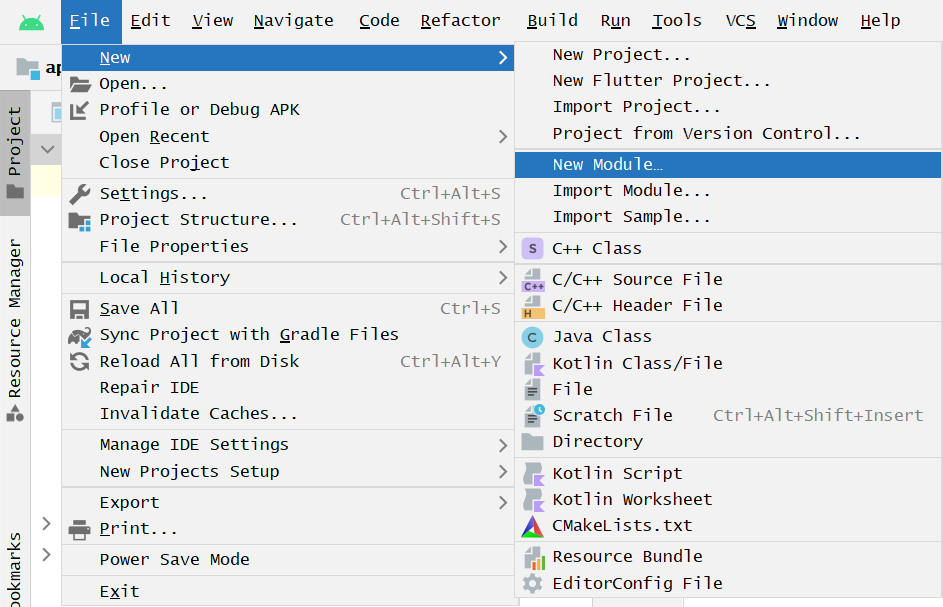Click the Android Studio logo icon

coord(31,21)
